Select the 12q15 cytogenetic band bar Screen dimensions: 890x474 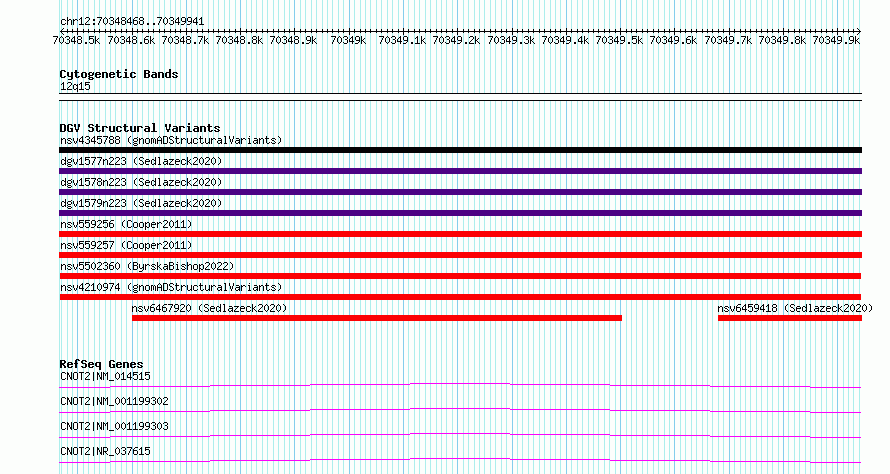[x=460, y=97]
